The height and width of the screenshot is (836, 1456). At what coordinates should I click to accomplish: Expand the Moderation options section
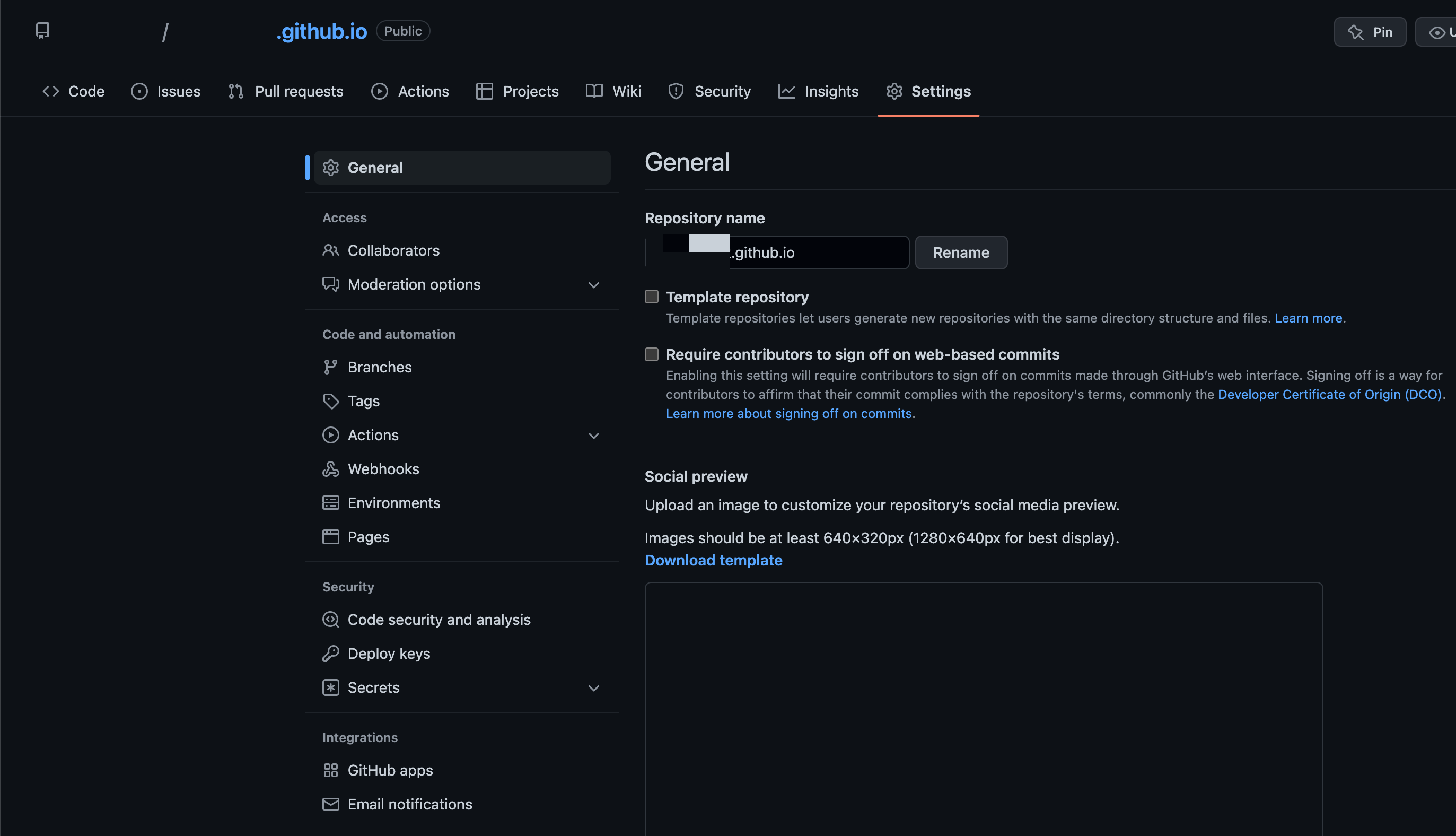click(x=594, y=285)
